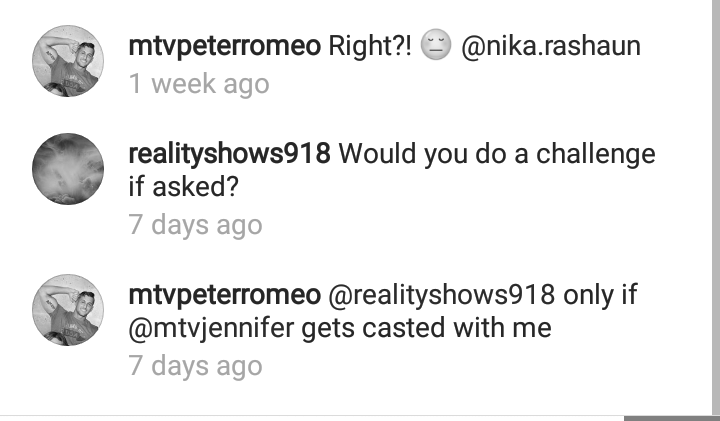
Task: Click '7 days ago' under the last reply
Action: [x=195, y=366]
